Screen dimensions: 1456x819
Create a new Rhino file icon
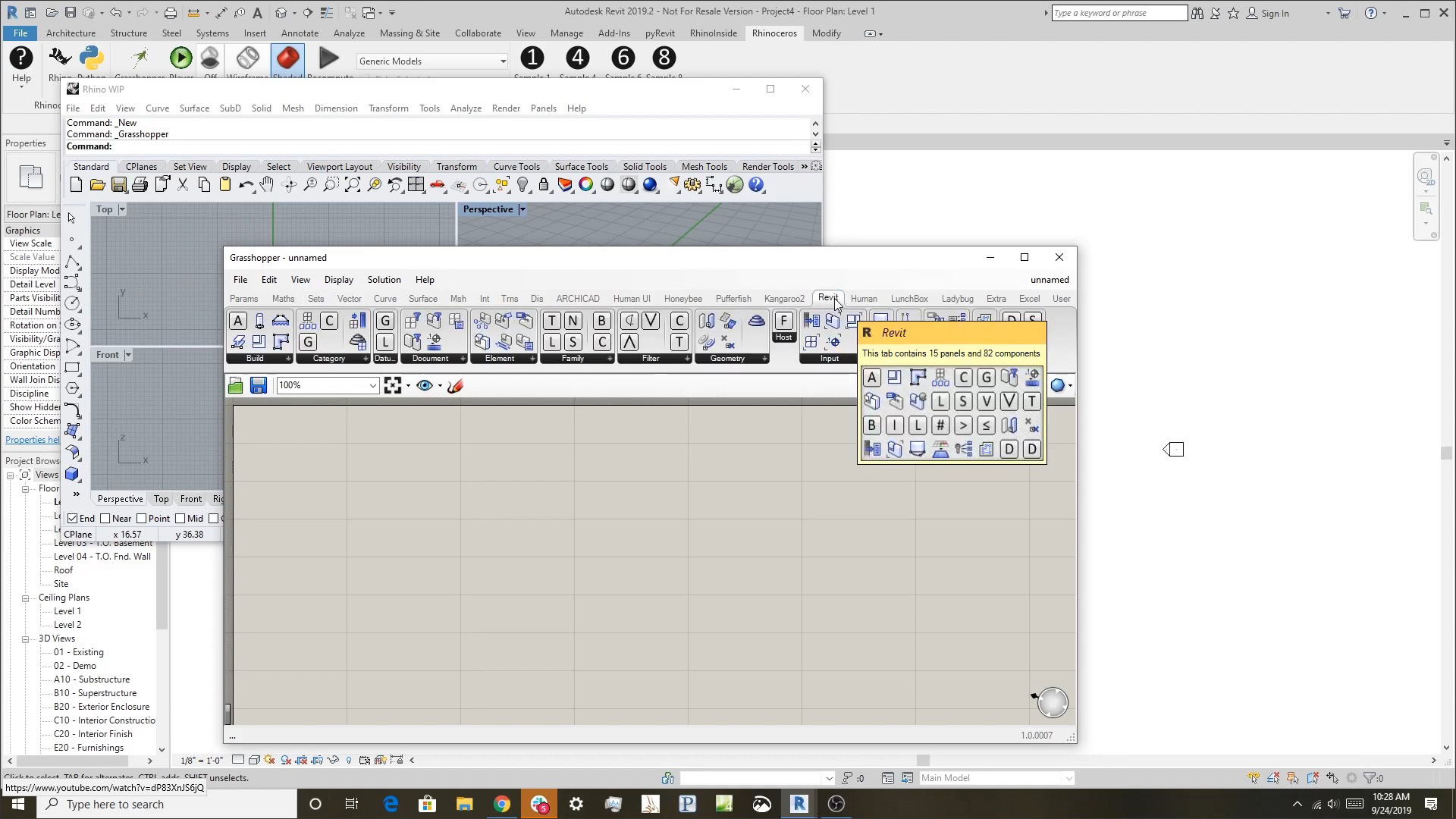click(76, 185)
